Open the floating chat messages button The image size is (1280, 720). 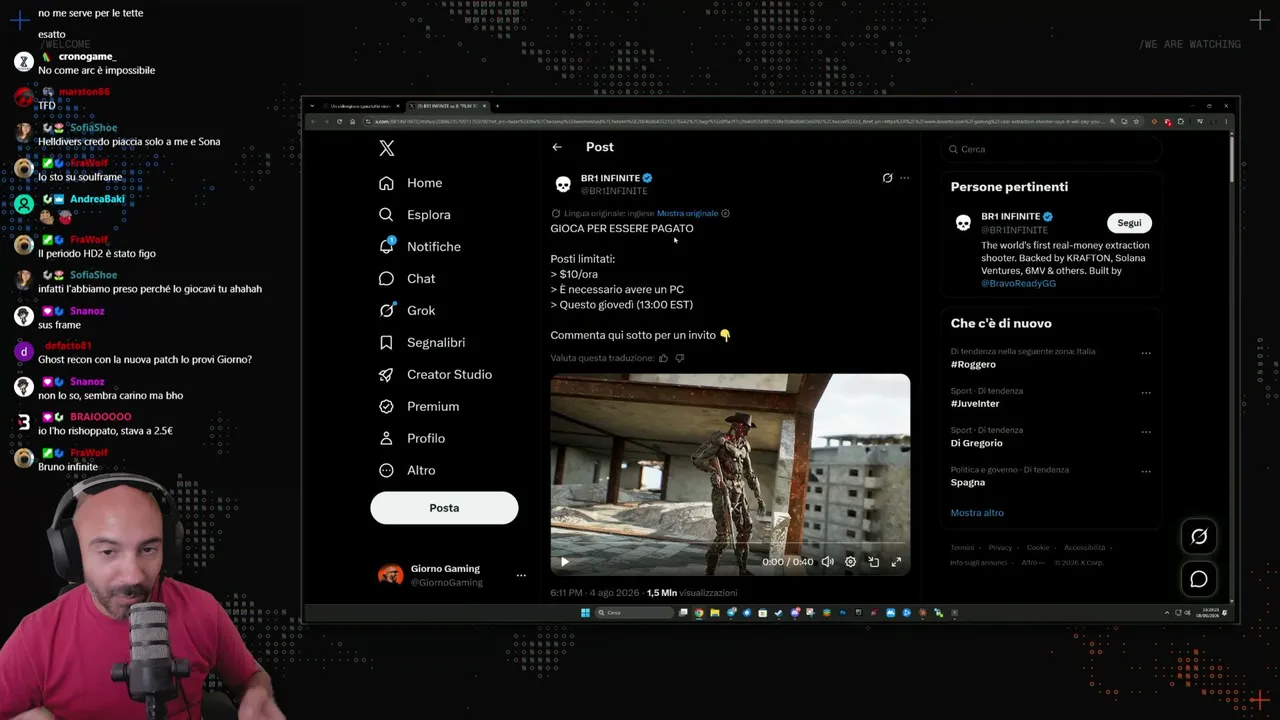[1199, 579]
